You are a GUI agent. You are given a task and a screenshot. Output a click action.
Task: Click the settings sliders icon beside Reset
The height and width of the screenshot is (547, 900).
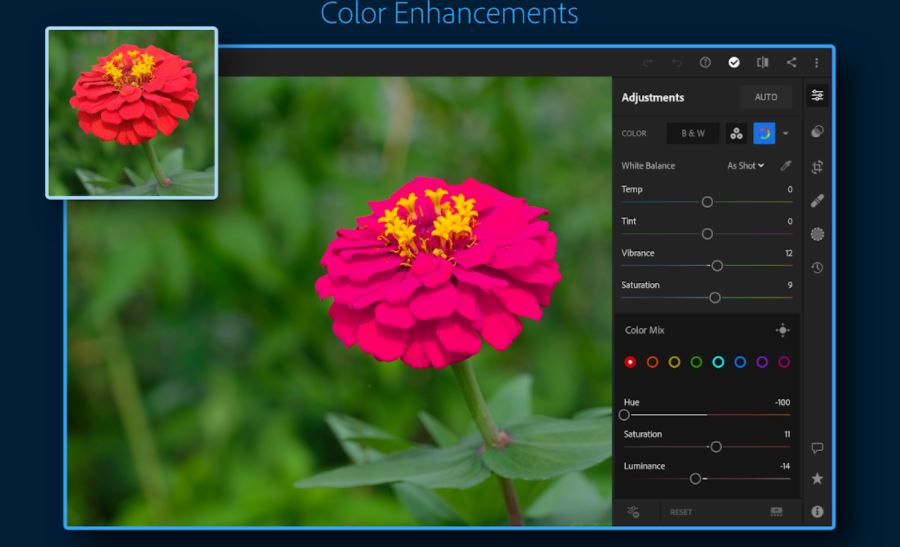click(633, 511)
